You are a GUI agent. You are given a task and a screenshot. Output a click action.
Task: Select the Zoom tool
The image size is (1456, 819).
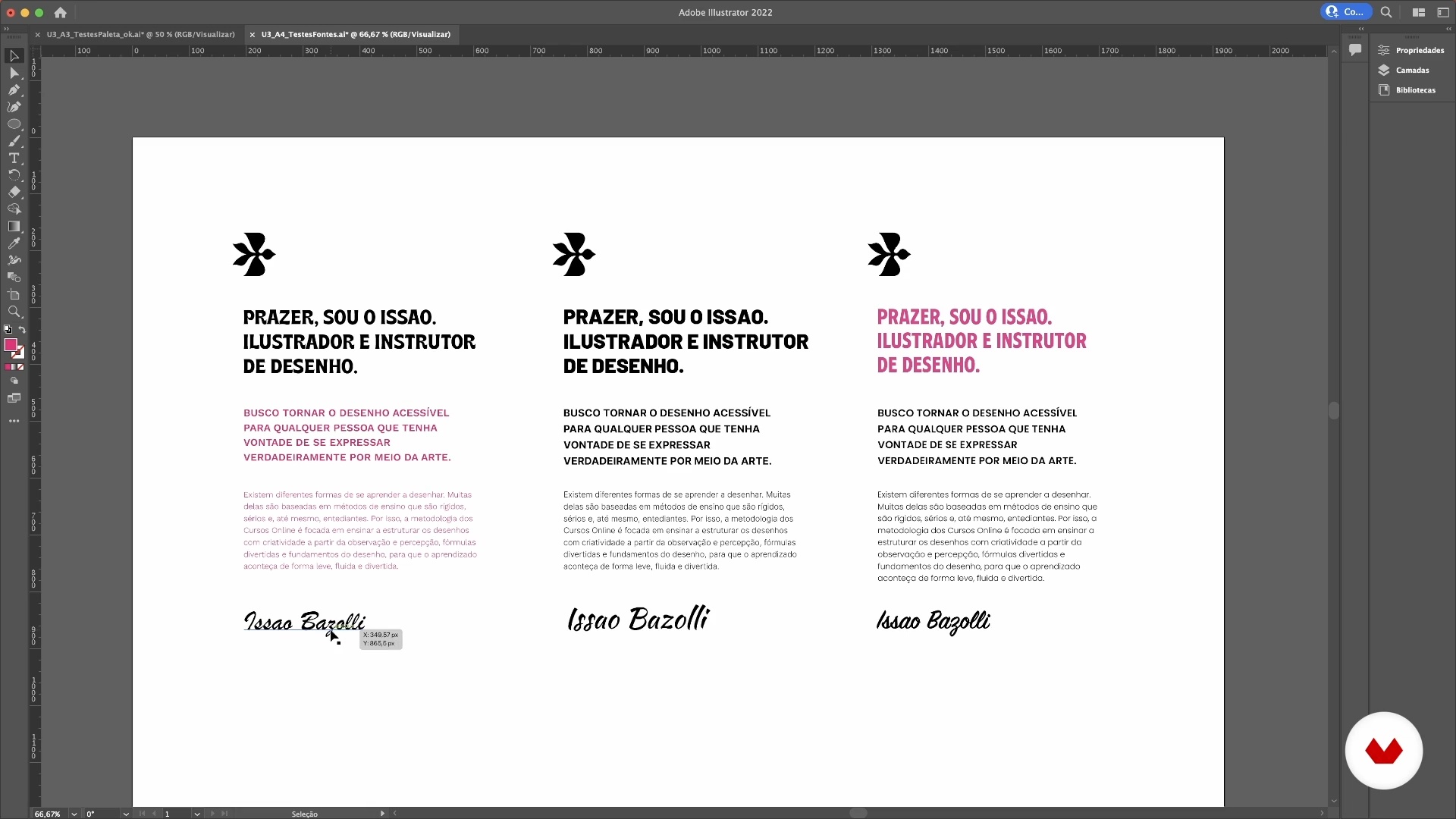[x=14, y=311]
